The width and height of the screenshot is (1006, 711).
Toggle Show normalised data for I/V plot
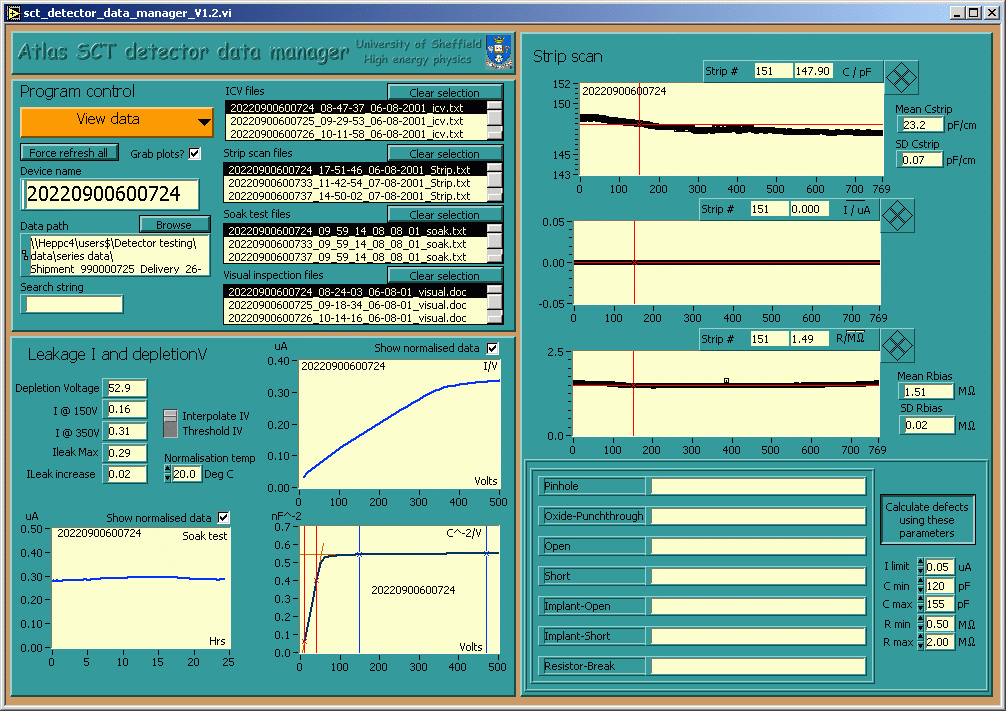[492, 348]
